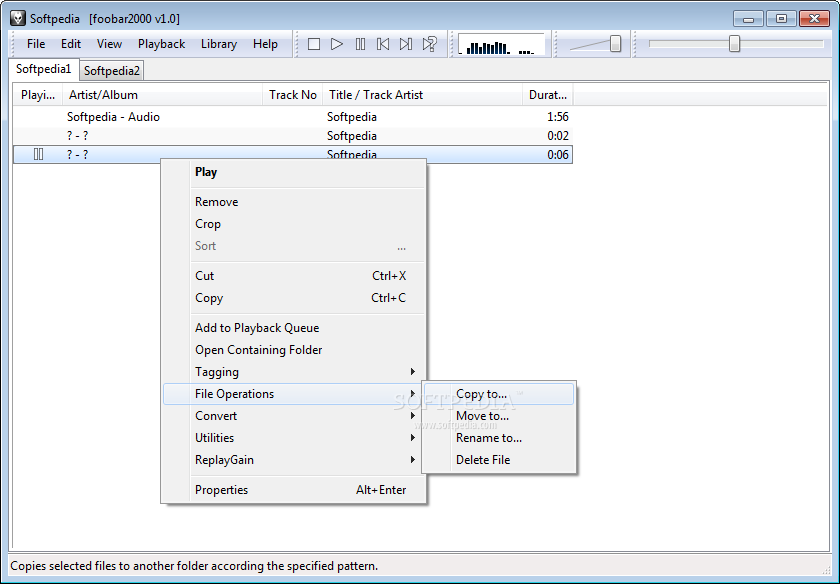This screenshot has height=584, width=840.
Task: Sort by Title / Track Artist header
Action: click(422, 95)
